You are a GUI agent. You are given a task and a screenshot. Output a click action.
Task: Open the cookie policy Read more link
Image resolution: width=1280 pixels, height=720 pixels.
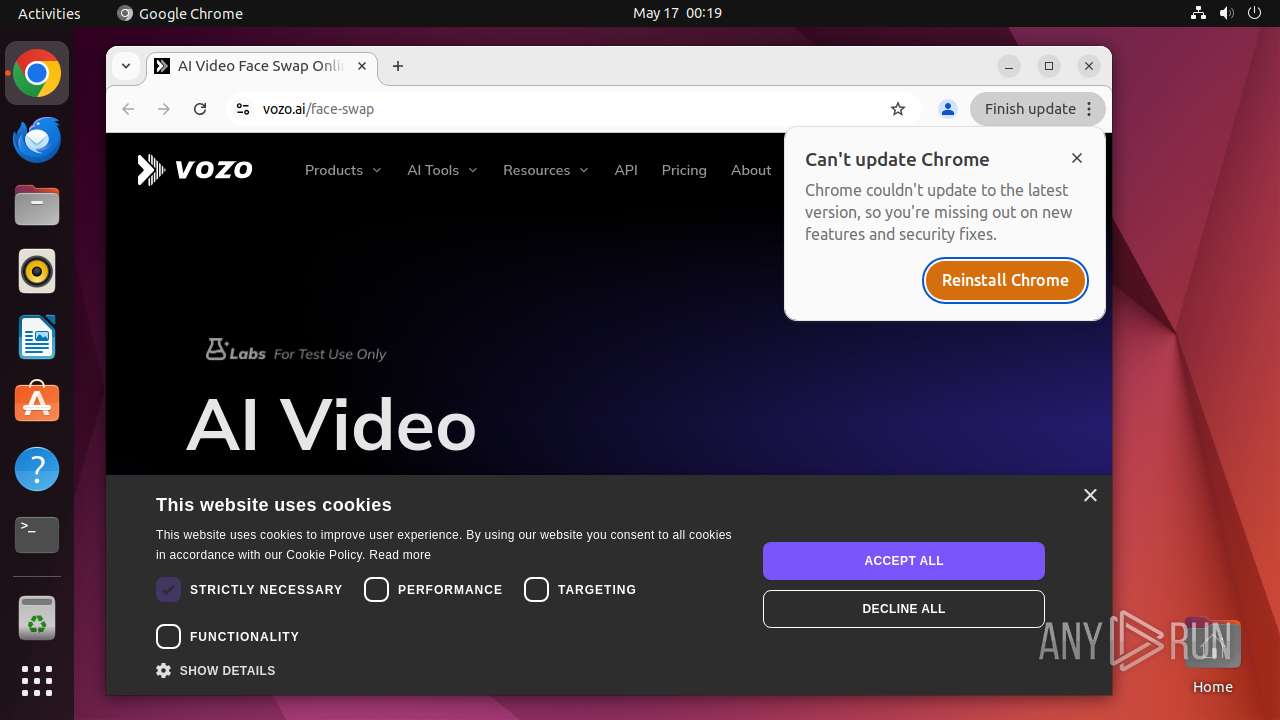(x=400, y=555)
